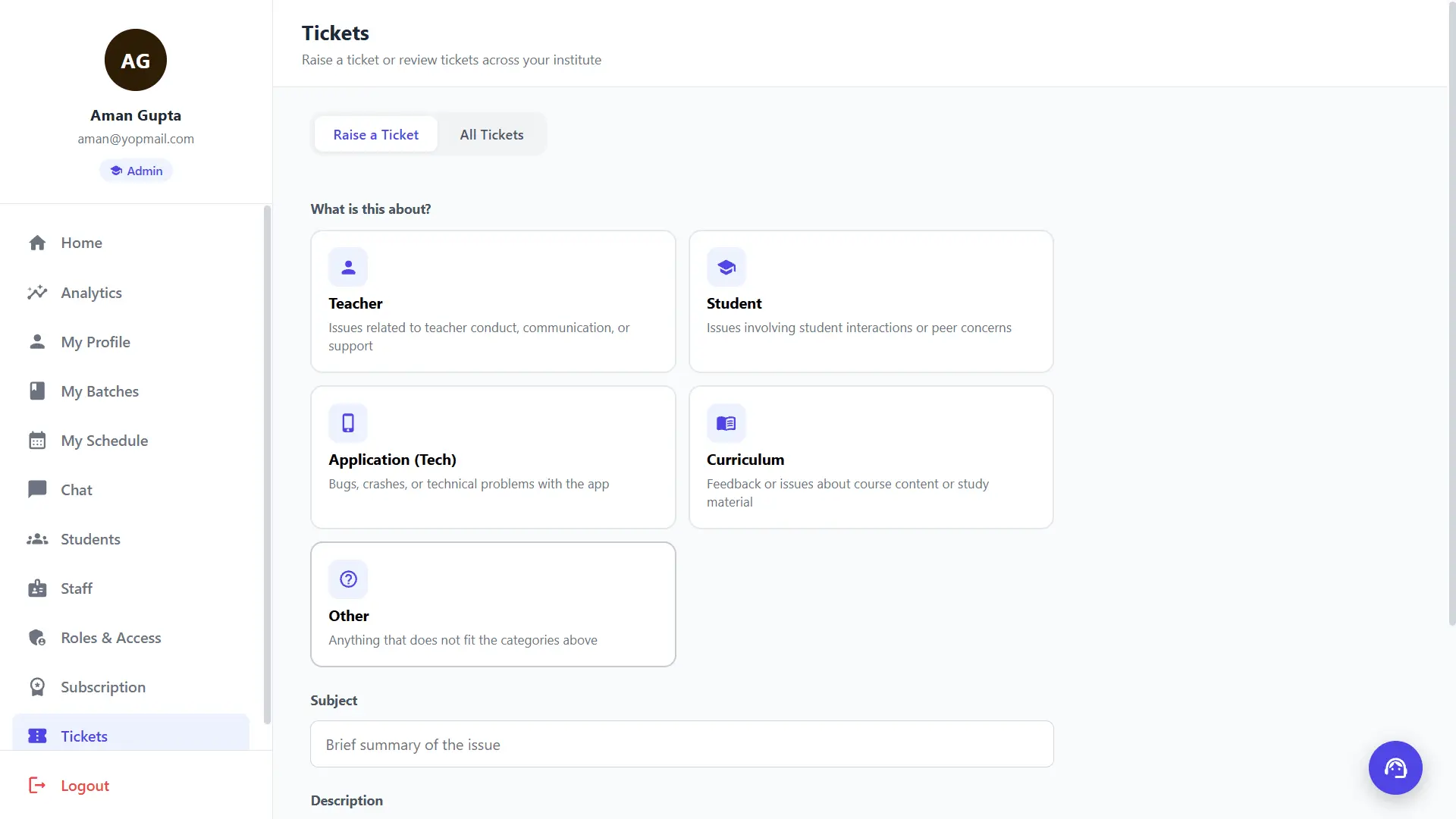The width and height of the screenshot is (1456, 819).
Task: Click the sidebar scrollbar
Action: [267, 464]
